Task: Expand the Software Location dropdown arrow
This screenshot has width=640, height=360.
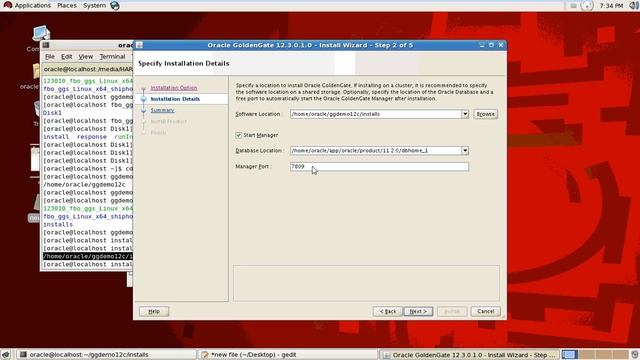Action: (x=465, y=114)
